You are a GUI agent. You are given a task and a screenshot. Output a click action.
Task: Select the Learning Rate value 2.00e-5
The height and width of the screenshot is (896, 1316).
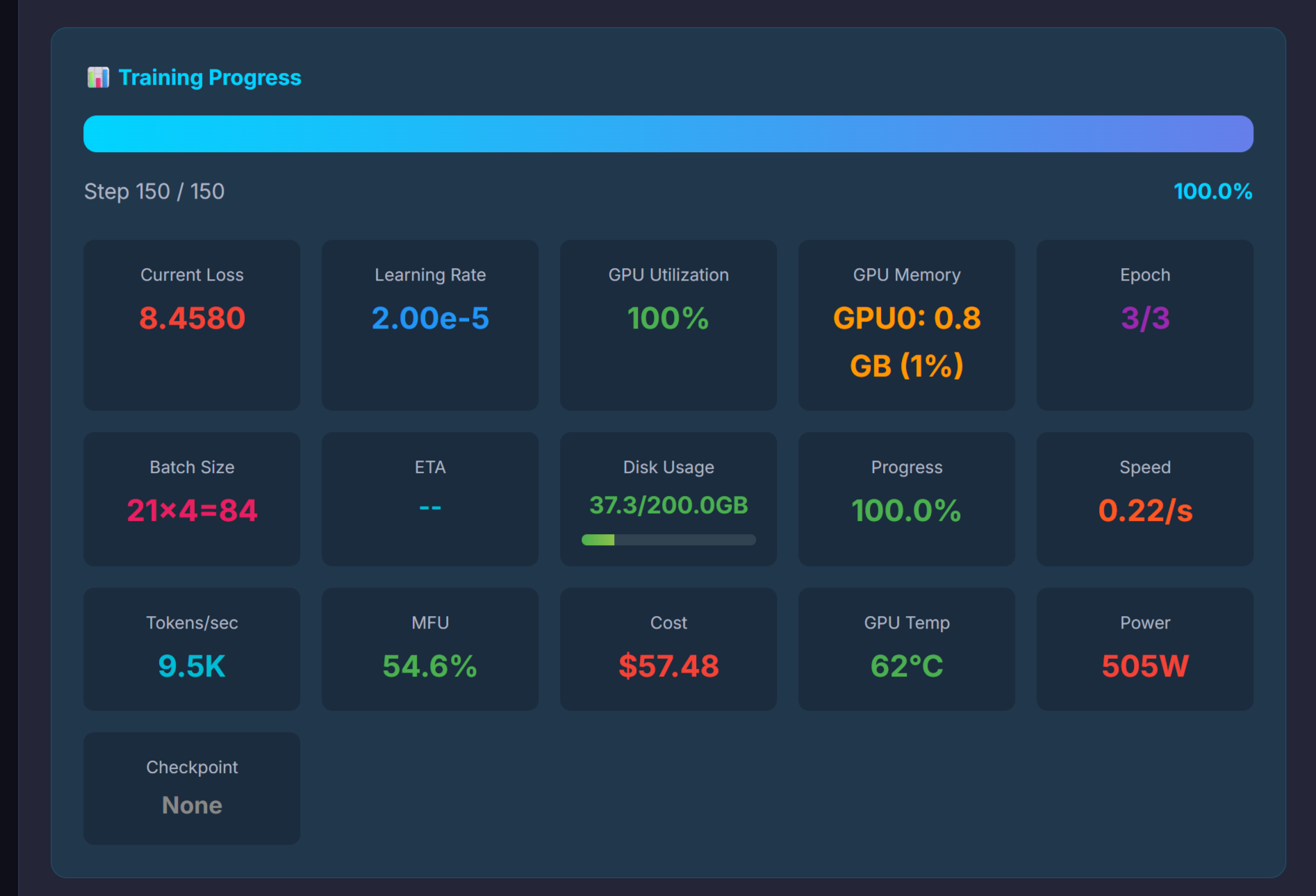[430, 318]
